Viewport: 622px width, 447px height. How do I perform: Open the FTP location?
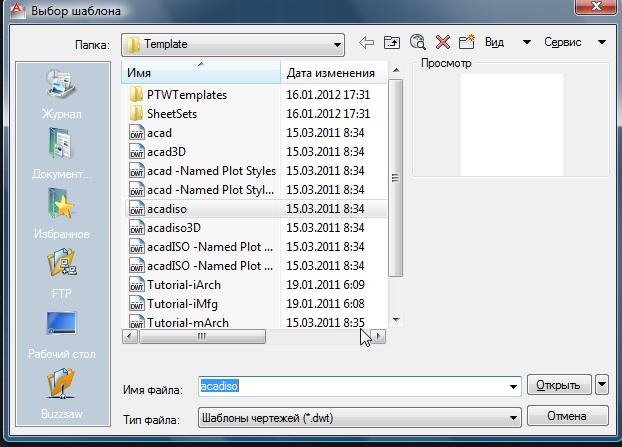click(62, 274)
